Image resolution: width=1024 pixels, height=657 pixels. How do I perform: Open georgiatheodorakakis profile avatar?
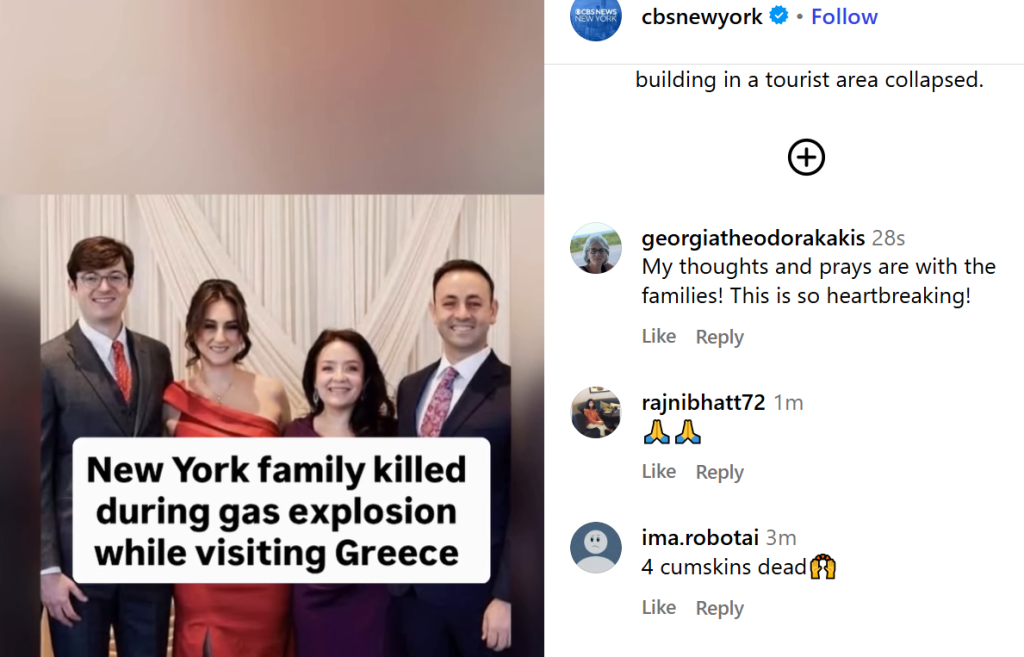(596, 248)
